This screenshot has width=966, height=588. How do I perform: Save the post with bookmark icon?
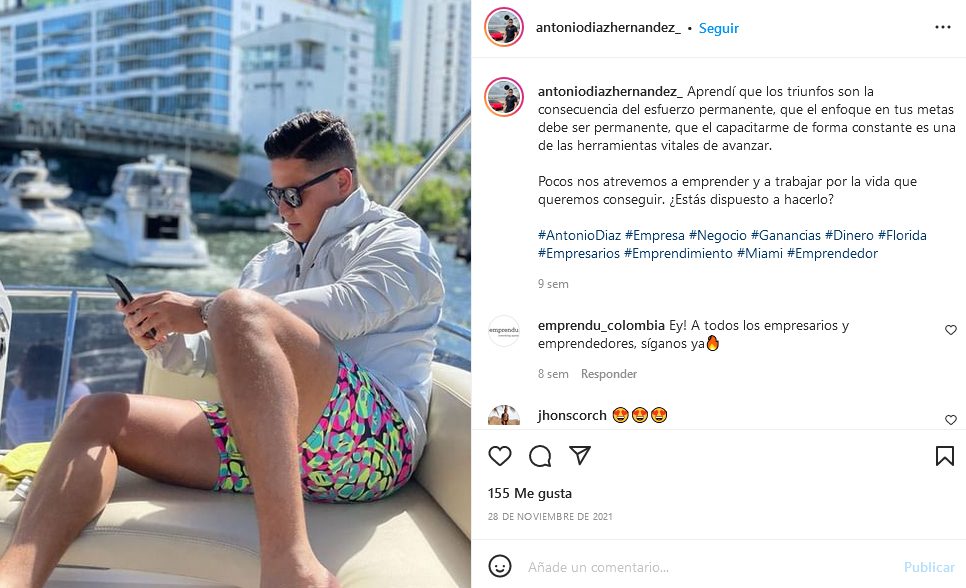(x=944, y=456)
